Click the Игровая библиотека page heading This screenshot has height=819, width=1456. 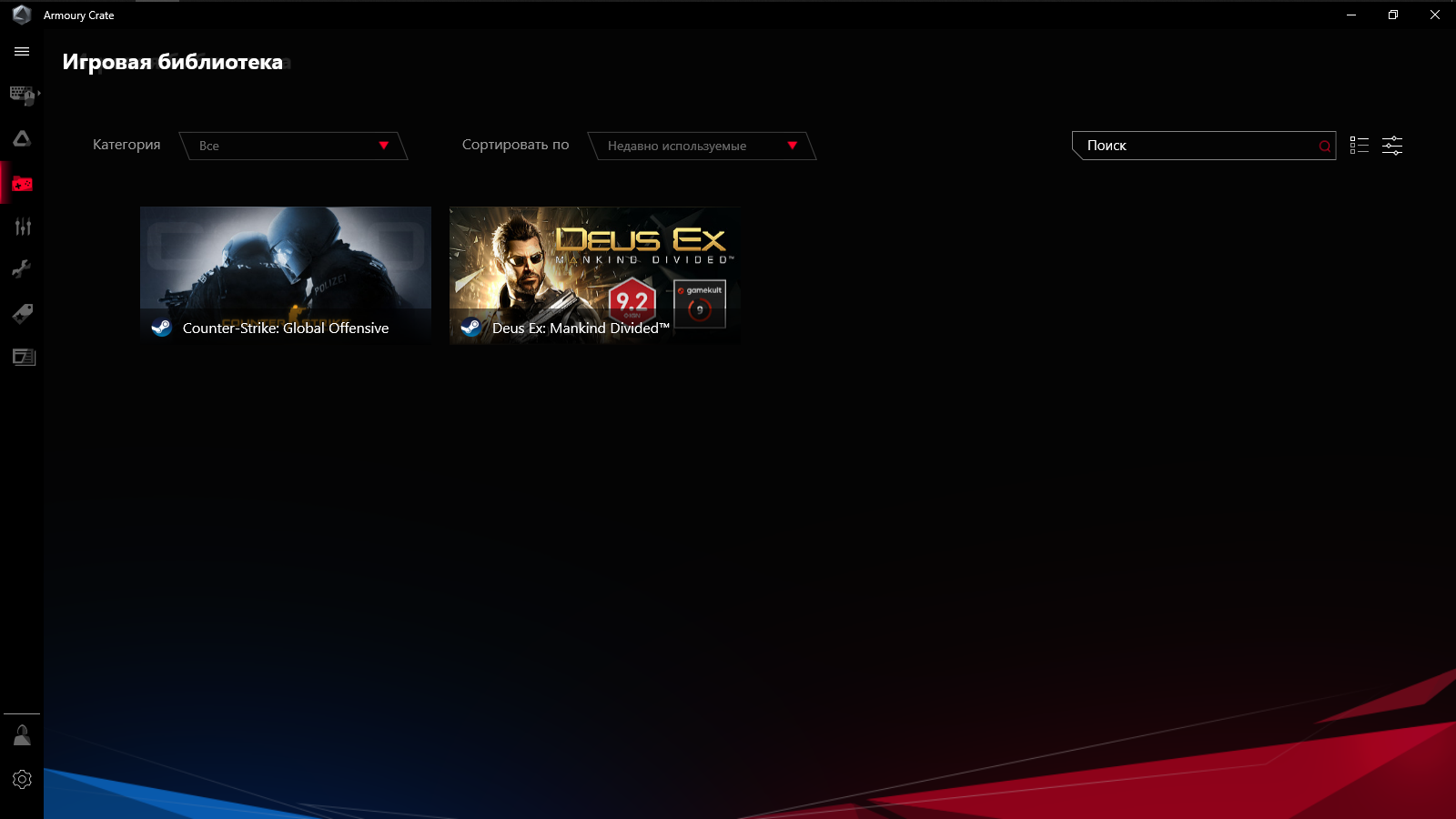[173, 62]
